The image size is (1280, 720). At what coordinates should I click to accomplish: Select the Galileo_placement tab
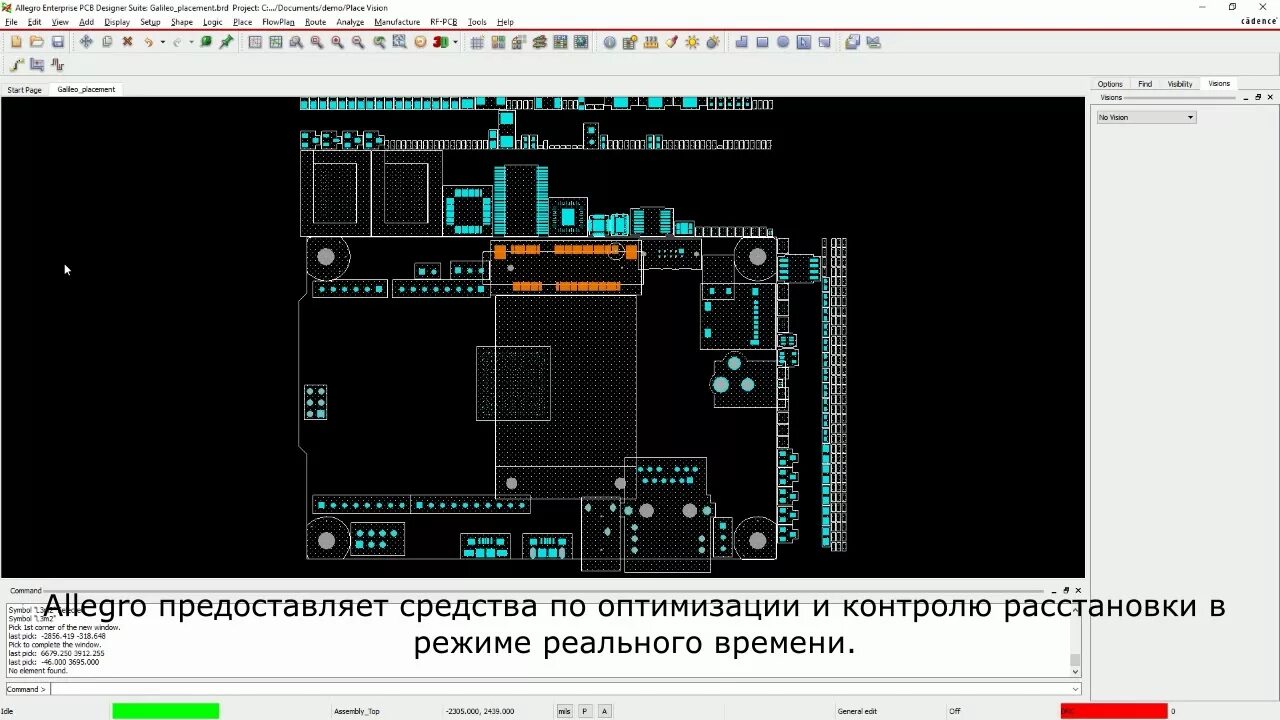[x=86, y=89]
